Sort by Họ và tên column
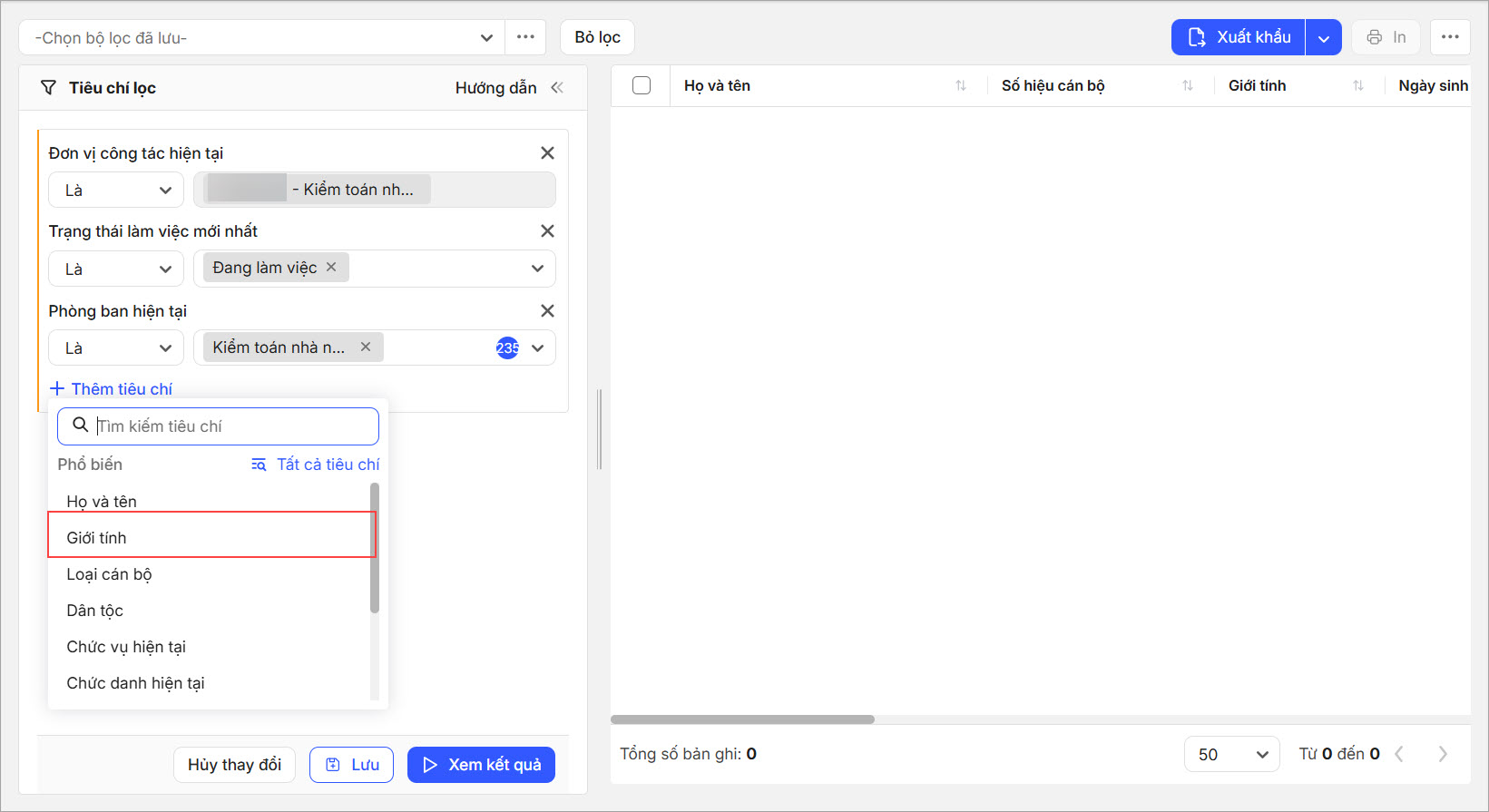Image resolution: width=1489 pixels, height=812 pixels. (960, 86)
